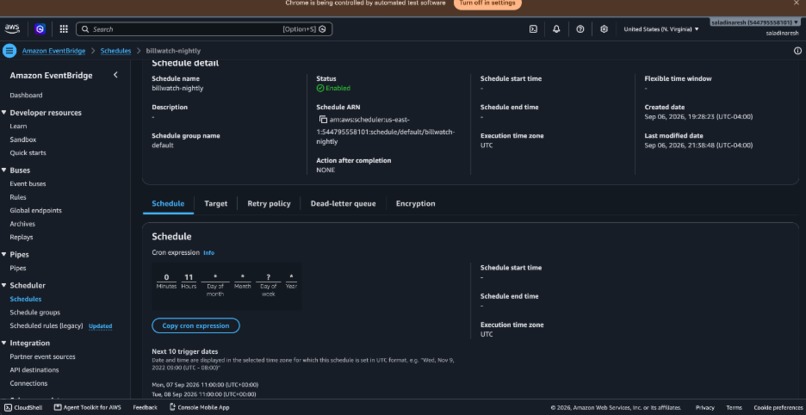The height and width of the screenshot is (415, 806).
Task: Switch to the Retry policy tab
Action: [x=269, y=204]
